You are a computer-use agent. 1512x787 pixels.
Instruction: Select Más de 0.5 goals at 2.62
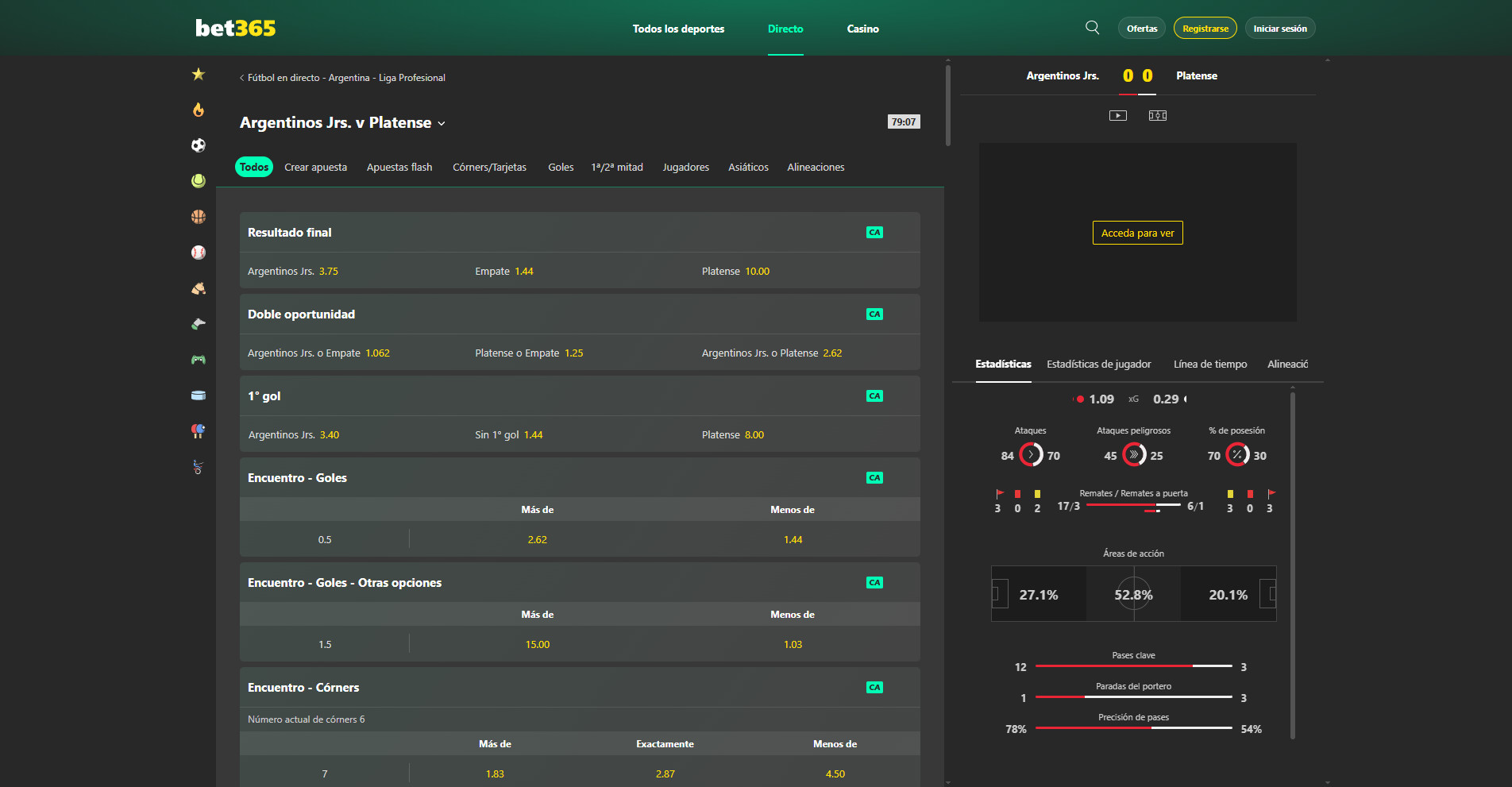click(538, 540)
